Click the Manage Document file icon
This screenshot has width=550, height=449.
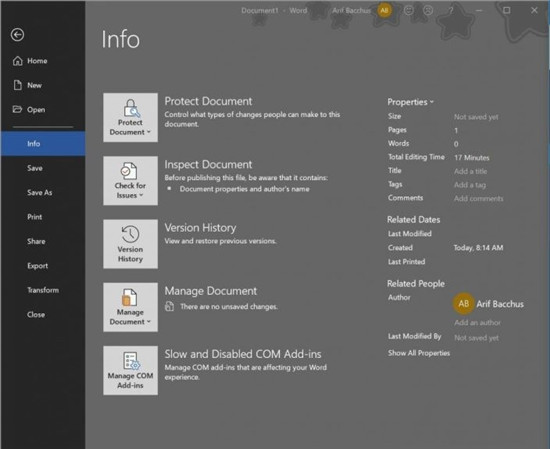[129, 297]
